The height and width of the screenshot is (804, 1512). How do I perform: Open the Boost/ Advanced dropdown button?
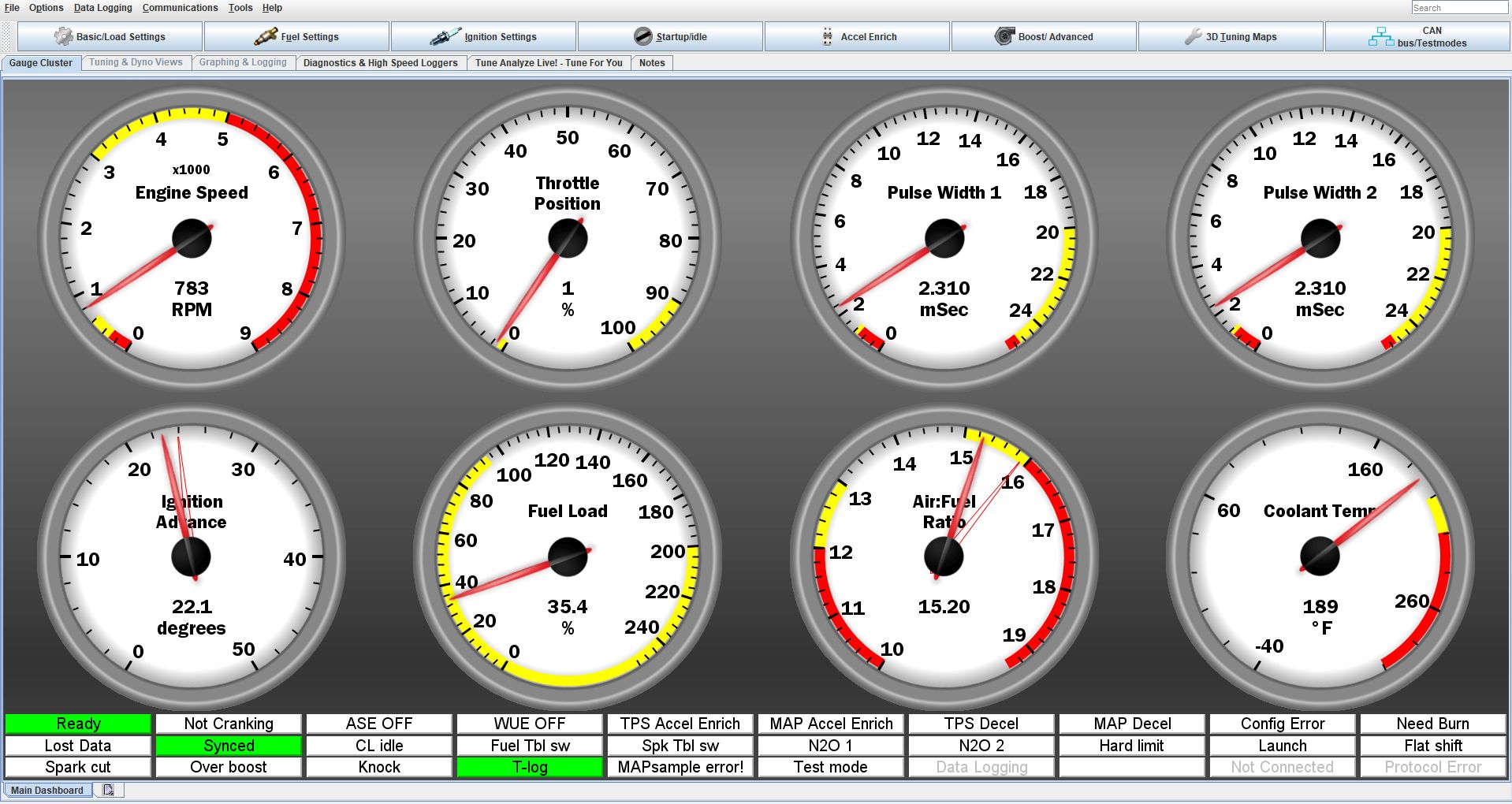(1044, 36)
